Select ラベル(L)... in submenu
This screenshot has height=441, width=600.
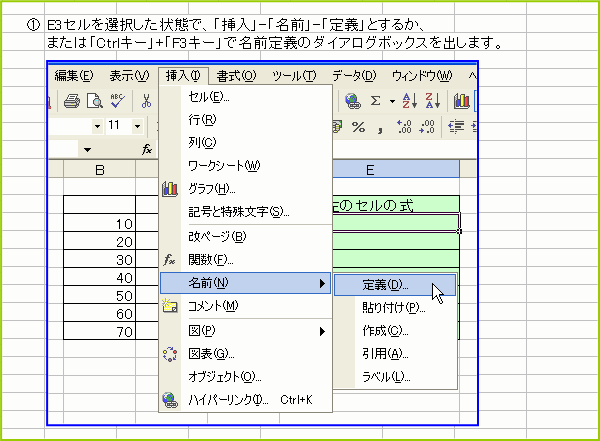tap(395, 377)
